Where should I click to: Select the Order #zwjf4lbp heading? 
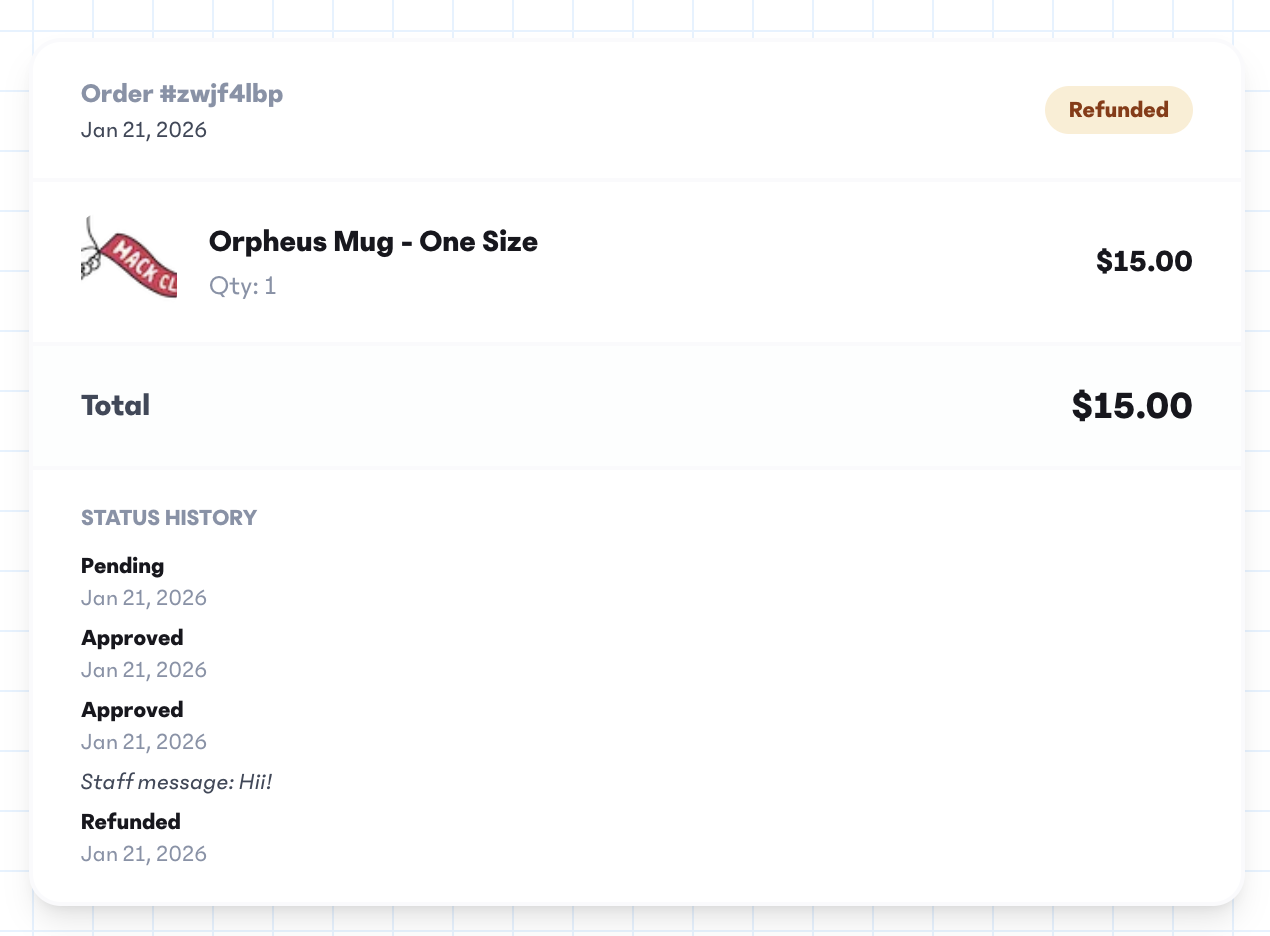(182, 94)
